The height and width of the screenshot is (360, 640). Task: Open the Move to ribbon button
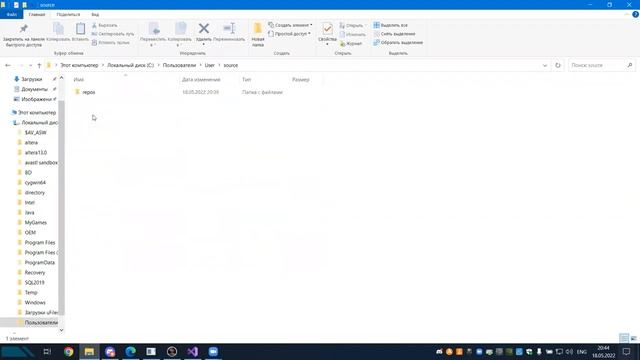click(x=153, y=34)
